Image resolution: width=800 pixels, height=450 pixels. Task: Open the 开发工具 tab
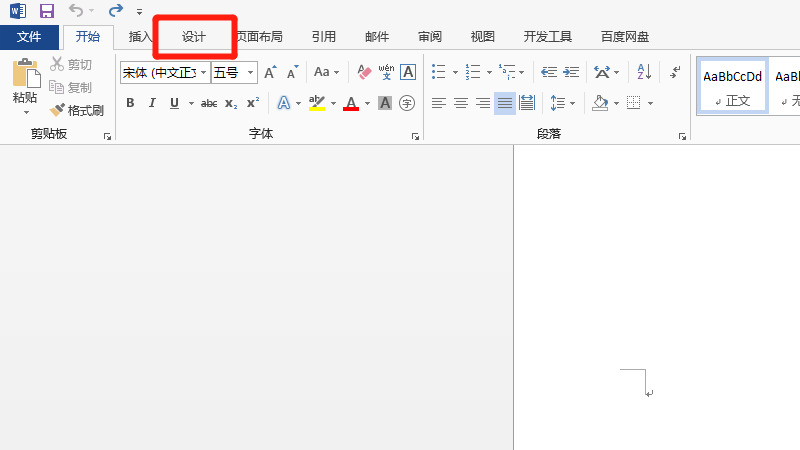click(x=547, y=37)
